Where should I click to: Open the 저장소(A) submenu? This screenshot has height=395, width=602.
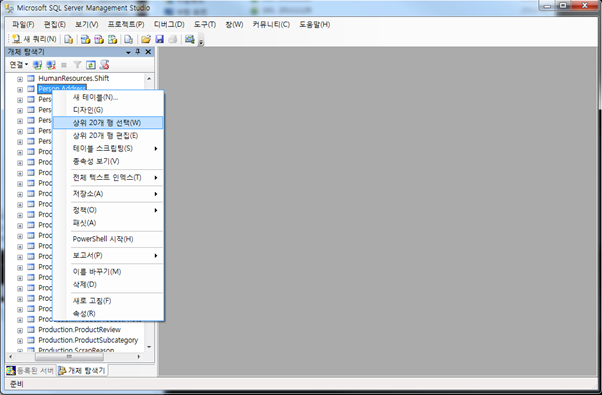pyautogui.click(x=108, y=194)
